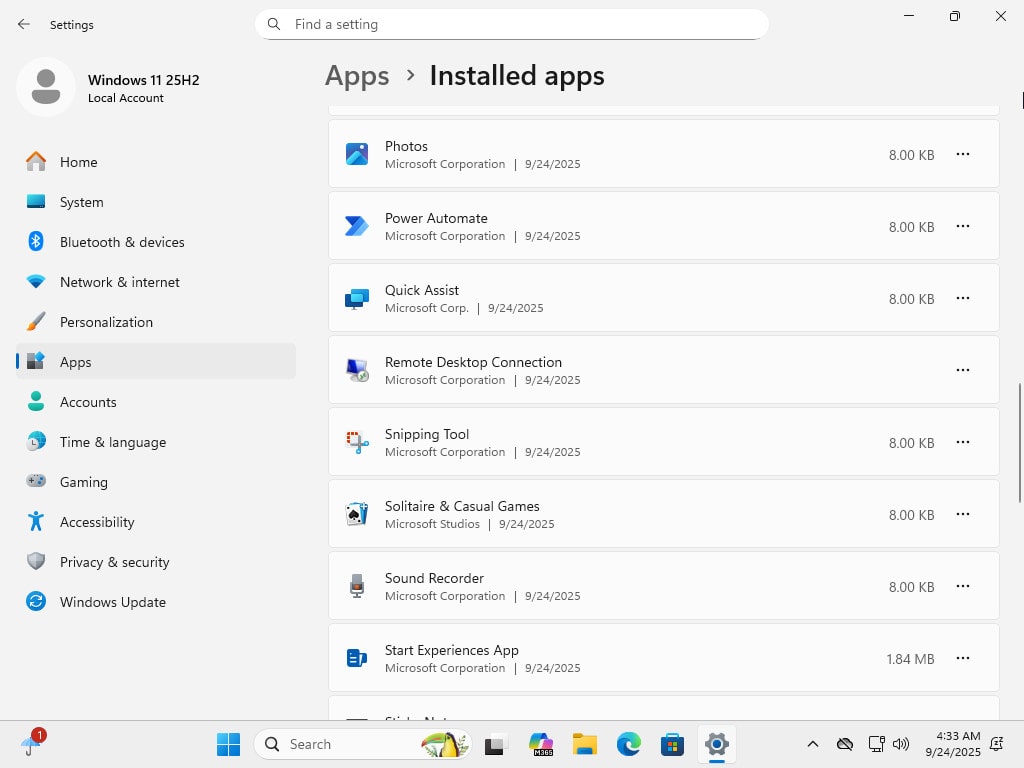1024x768 pixels.
Task: Open more options for Photos
Action: click(x=963, y=154)
